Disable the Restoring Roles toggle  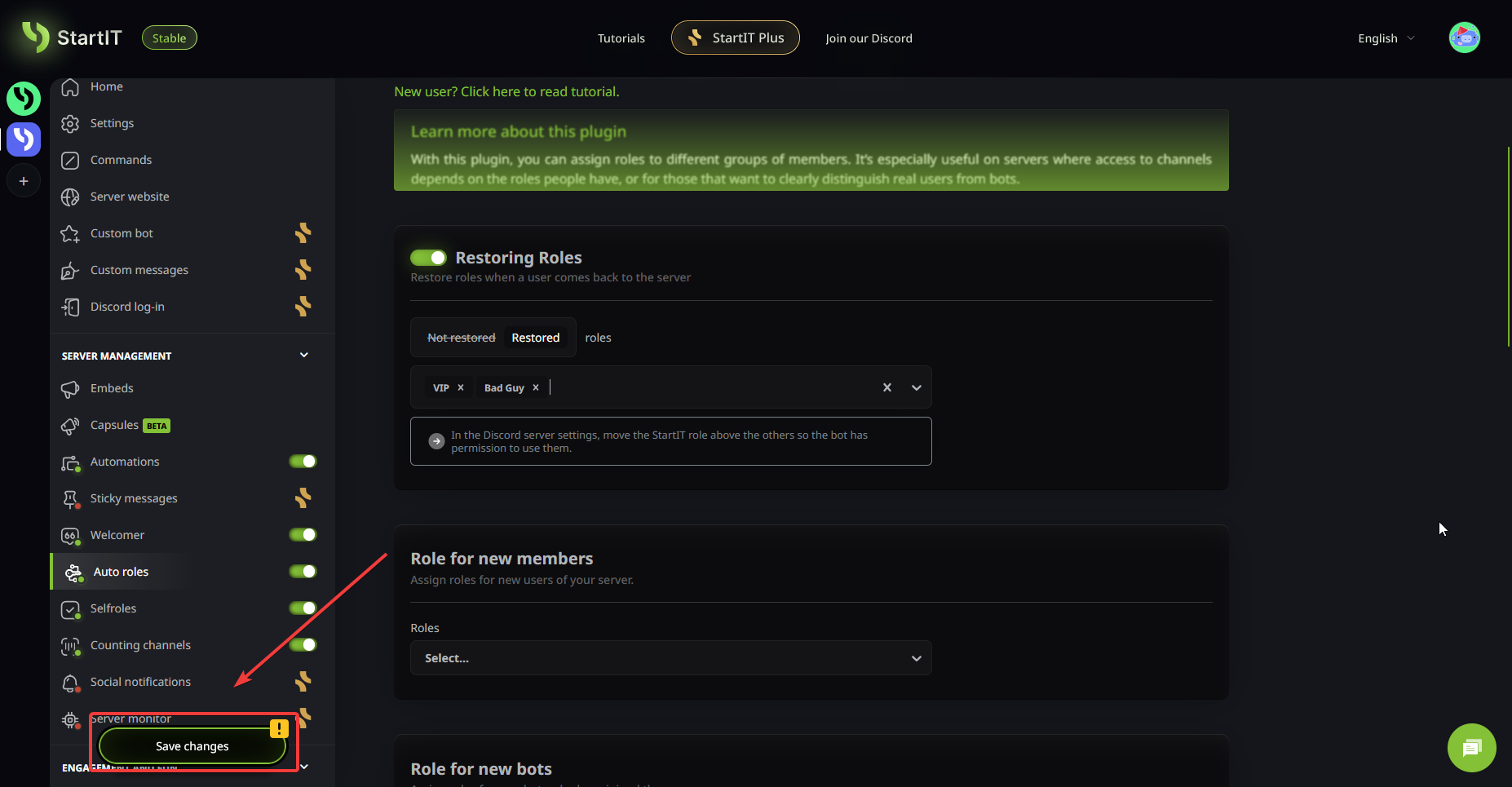point(428,258)
